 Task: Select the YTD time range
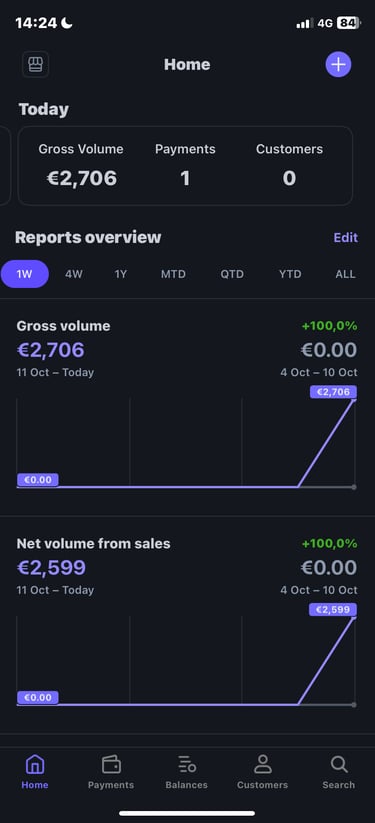point(290,274)
